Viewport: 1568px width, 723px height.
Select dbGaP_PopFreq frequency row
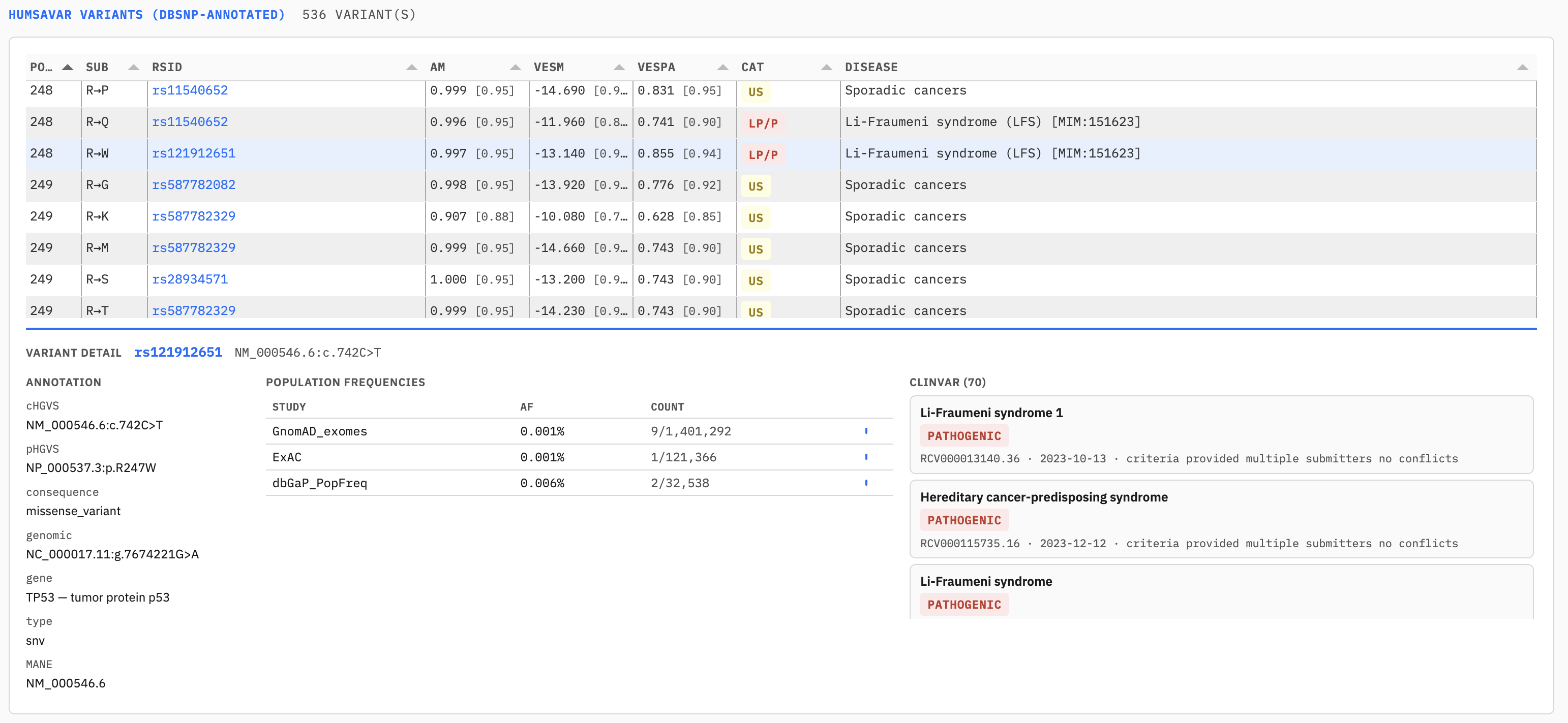[x=580, y=483]
